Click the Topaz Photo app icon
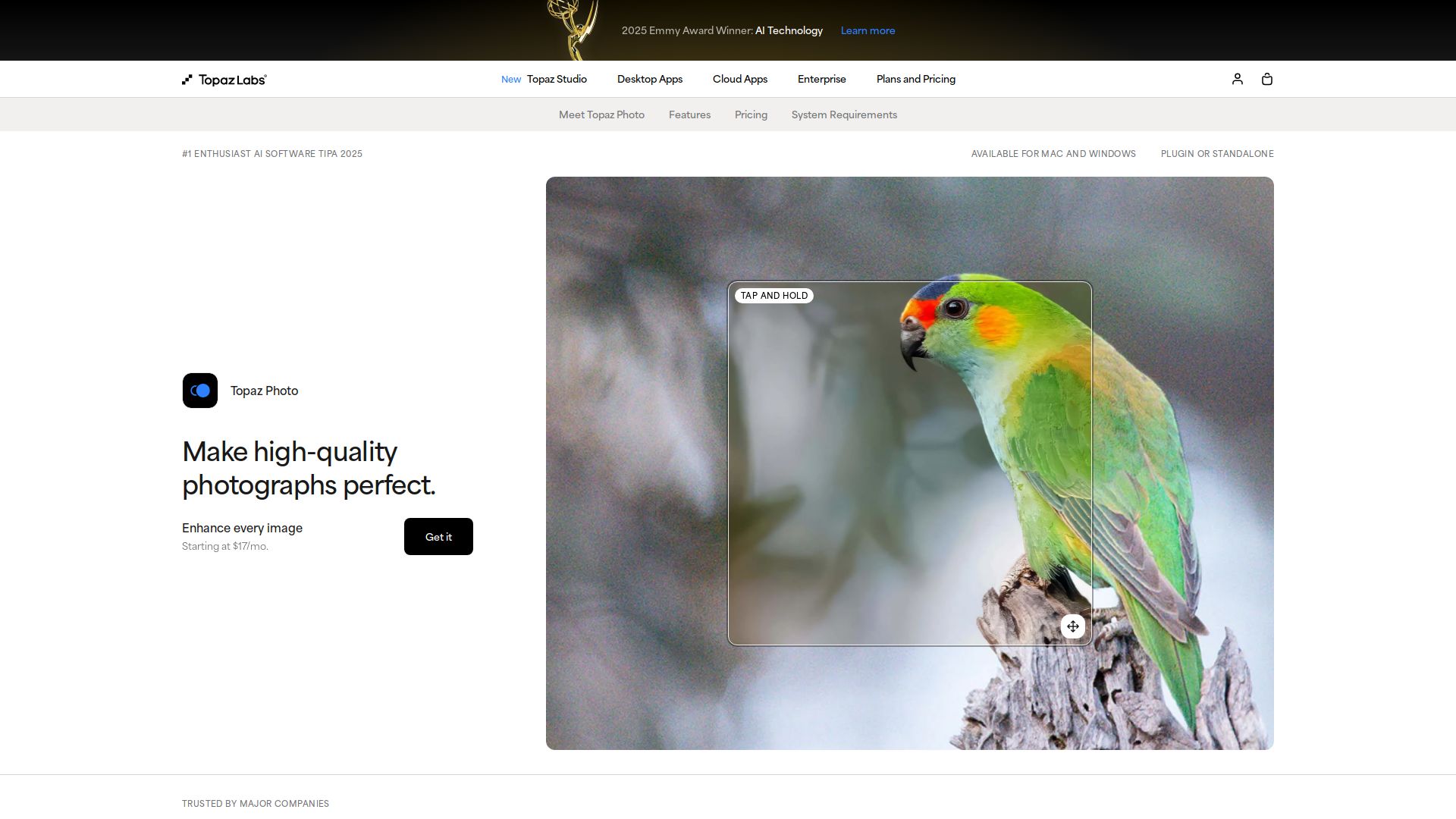1456x819 pixels. [x=200, y=391]
